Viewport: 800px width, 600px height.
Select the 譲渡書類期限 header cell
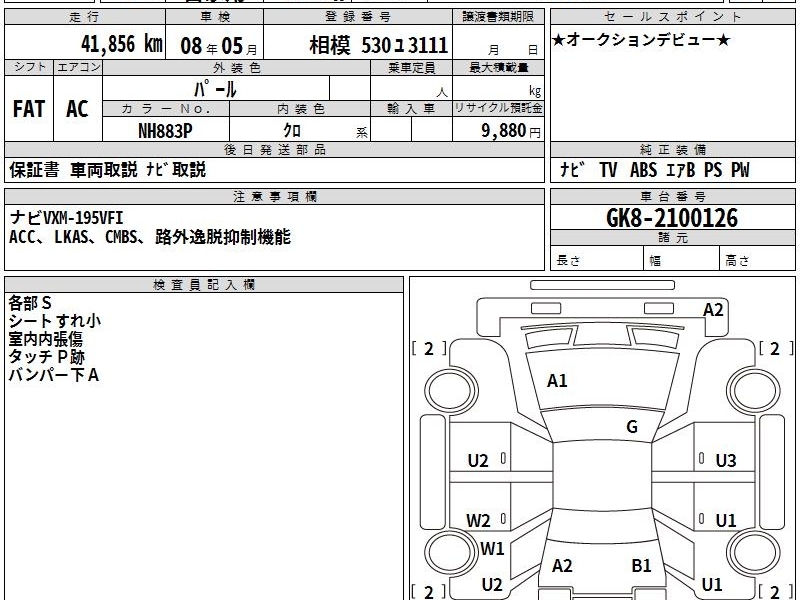[498, 17]
